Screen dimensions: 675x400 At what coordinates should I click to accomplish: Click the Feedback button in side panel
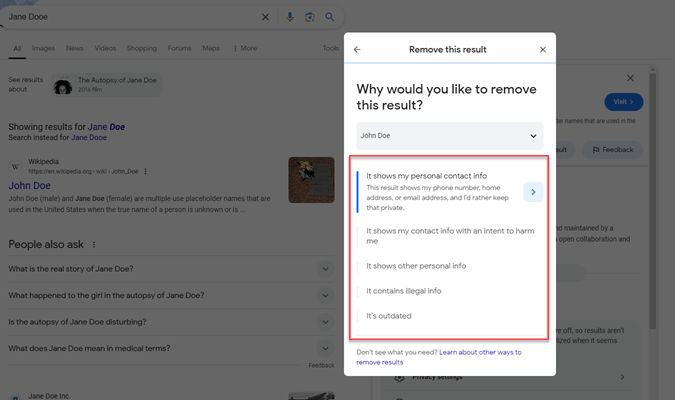(x=613, y=150)
